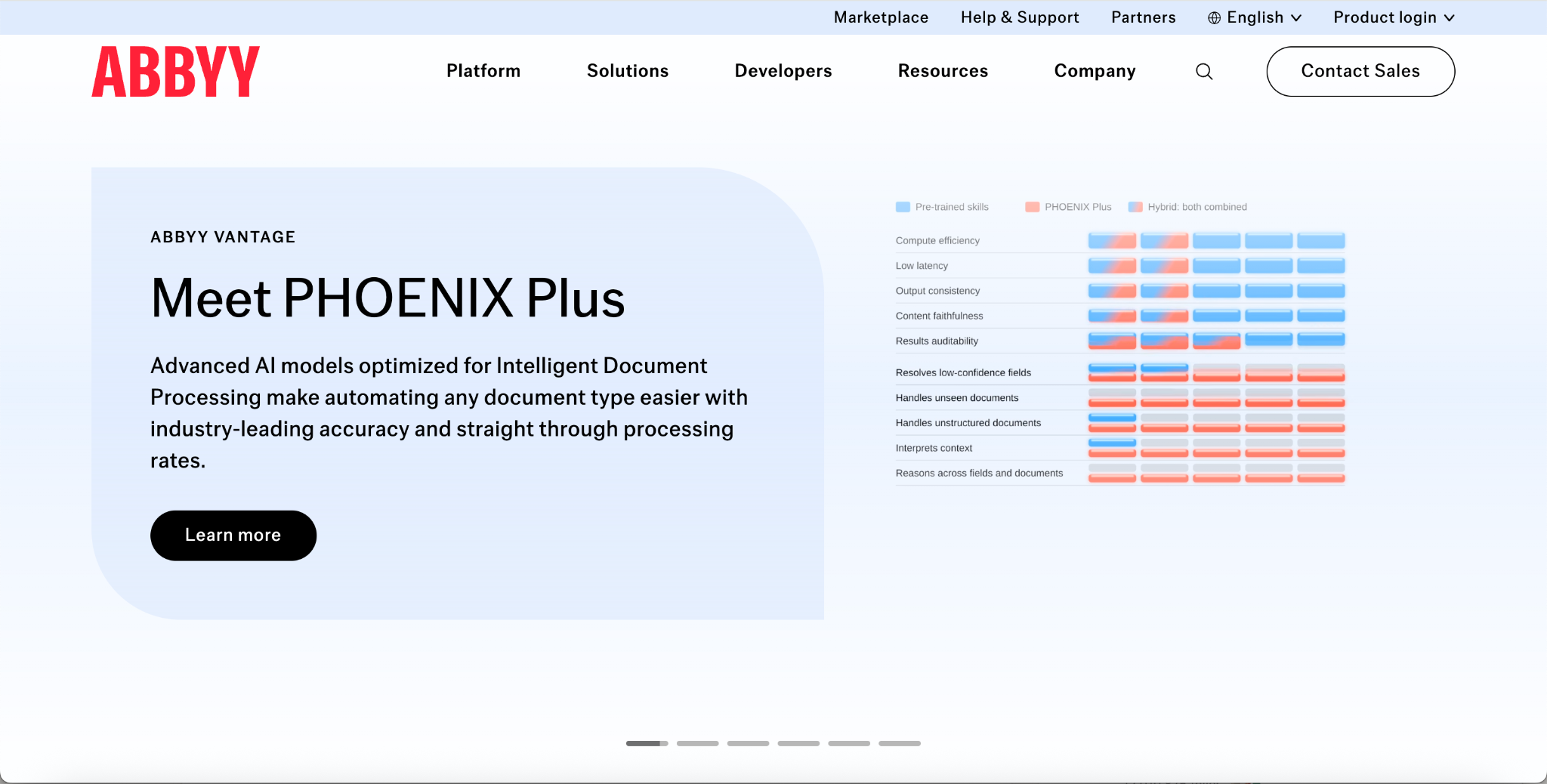1547x784 pixels.
Task: Click the globe language icon
Action: (x=1214, y=18)
